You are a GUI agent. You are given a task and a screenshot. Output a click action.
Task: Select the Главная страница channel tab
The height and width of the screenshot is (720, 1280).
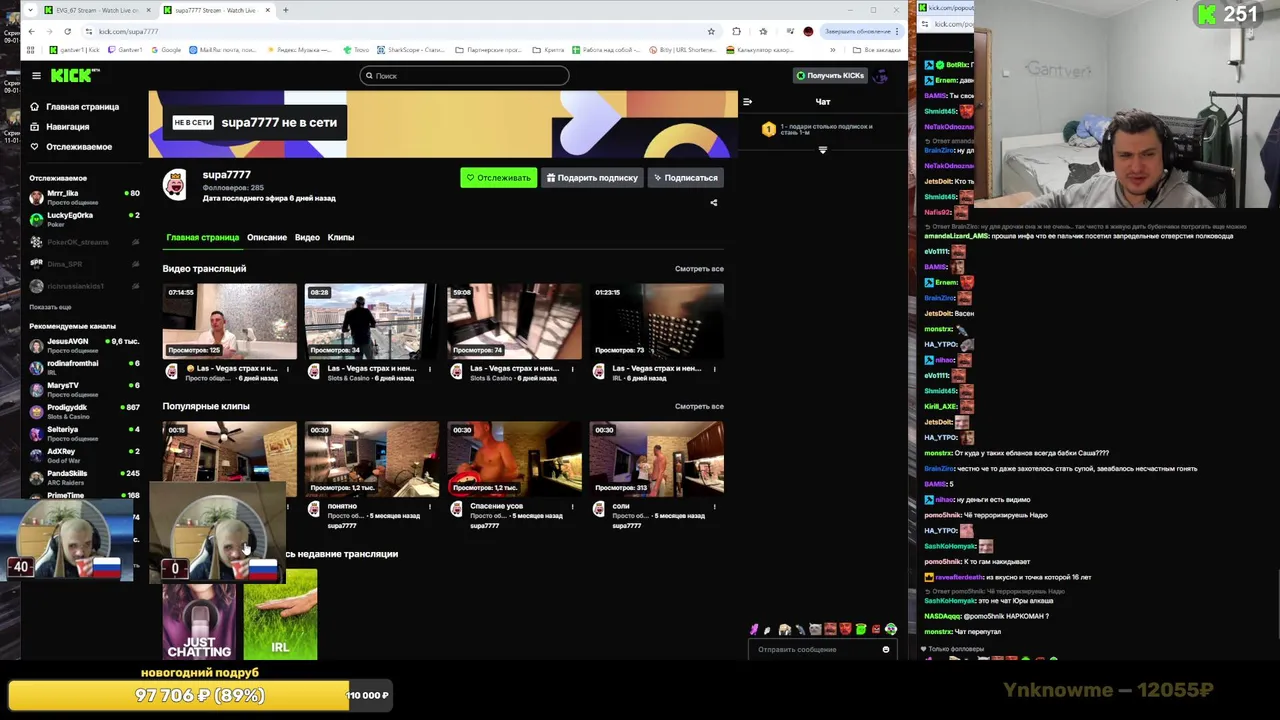(x=203, y=238)
